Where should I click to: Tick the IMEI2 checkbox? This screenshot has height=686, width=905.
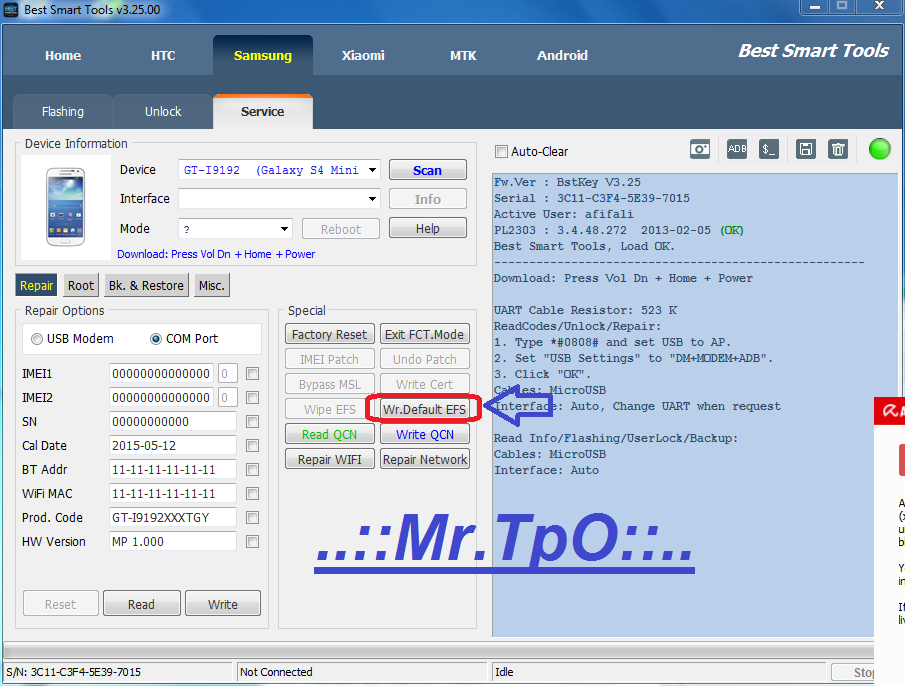coord(252,398)
